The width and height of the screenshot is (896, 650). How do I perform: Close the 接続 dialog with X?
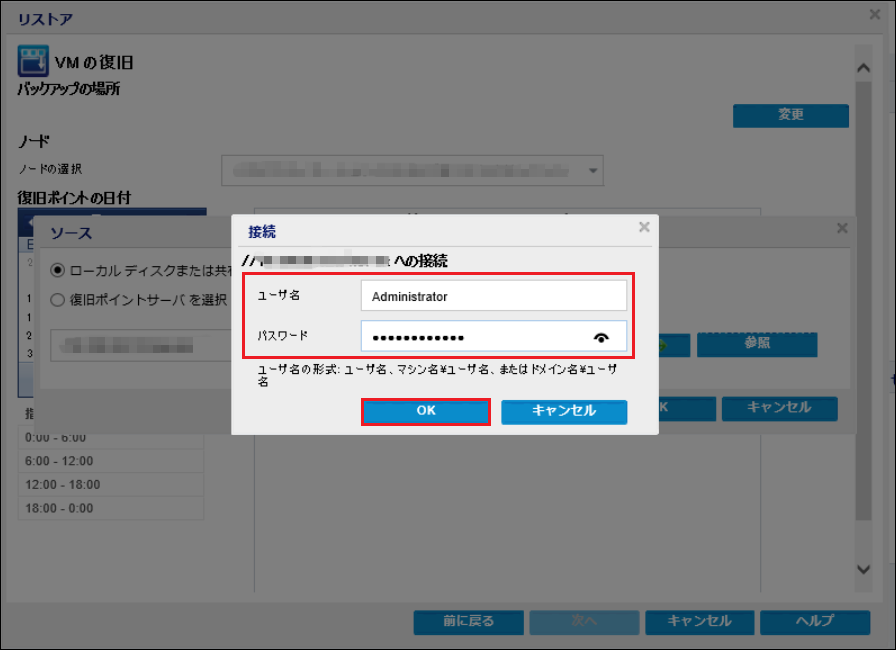[644, 227]
